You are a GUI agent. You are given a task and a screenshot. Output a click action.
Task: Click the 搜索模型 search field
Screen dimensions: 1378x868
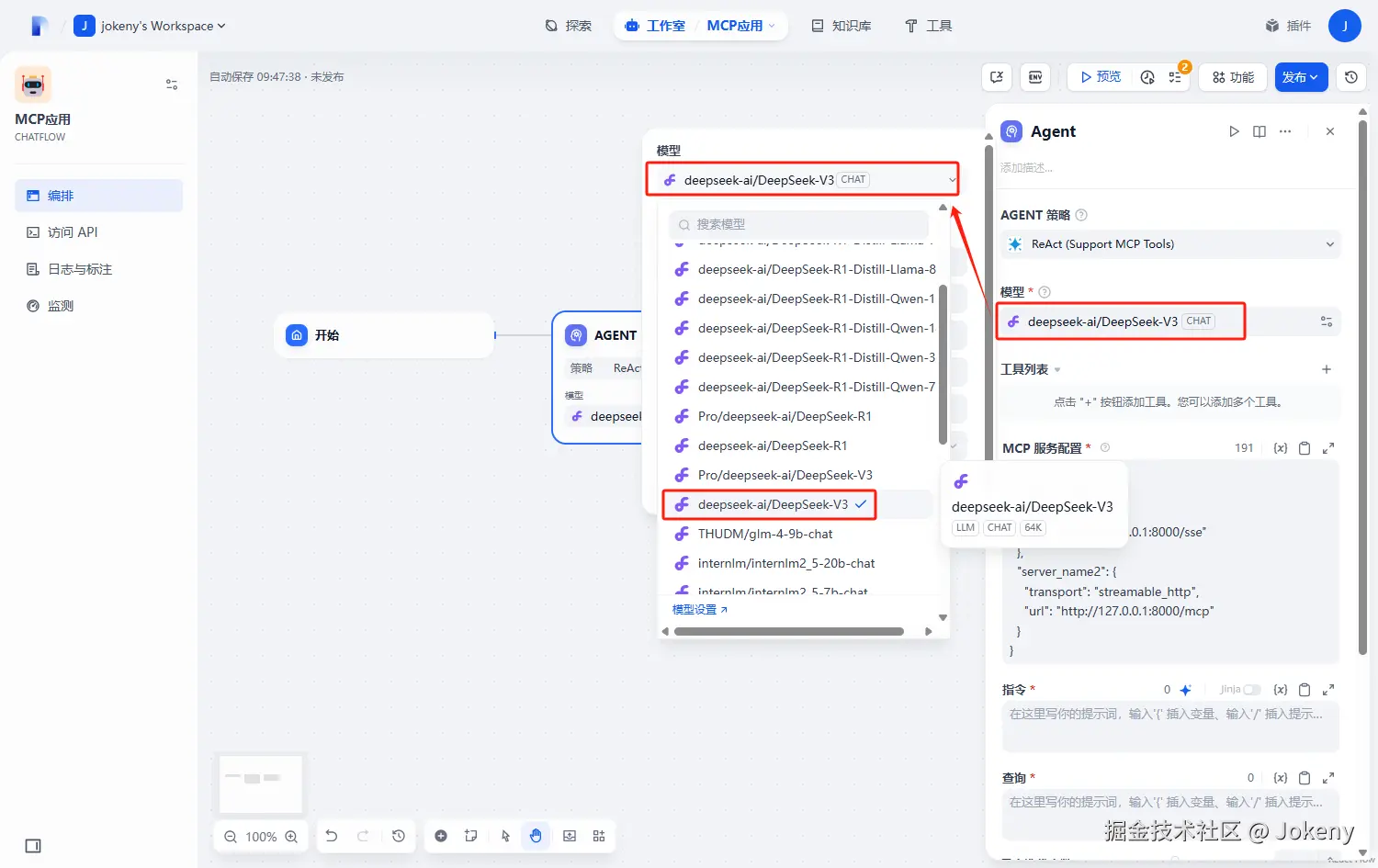click(798, 224)
